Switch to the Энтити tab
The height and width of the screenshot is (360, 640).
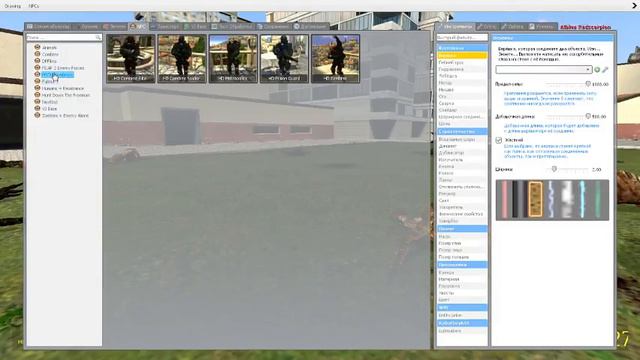pos(115,27)
